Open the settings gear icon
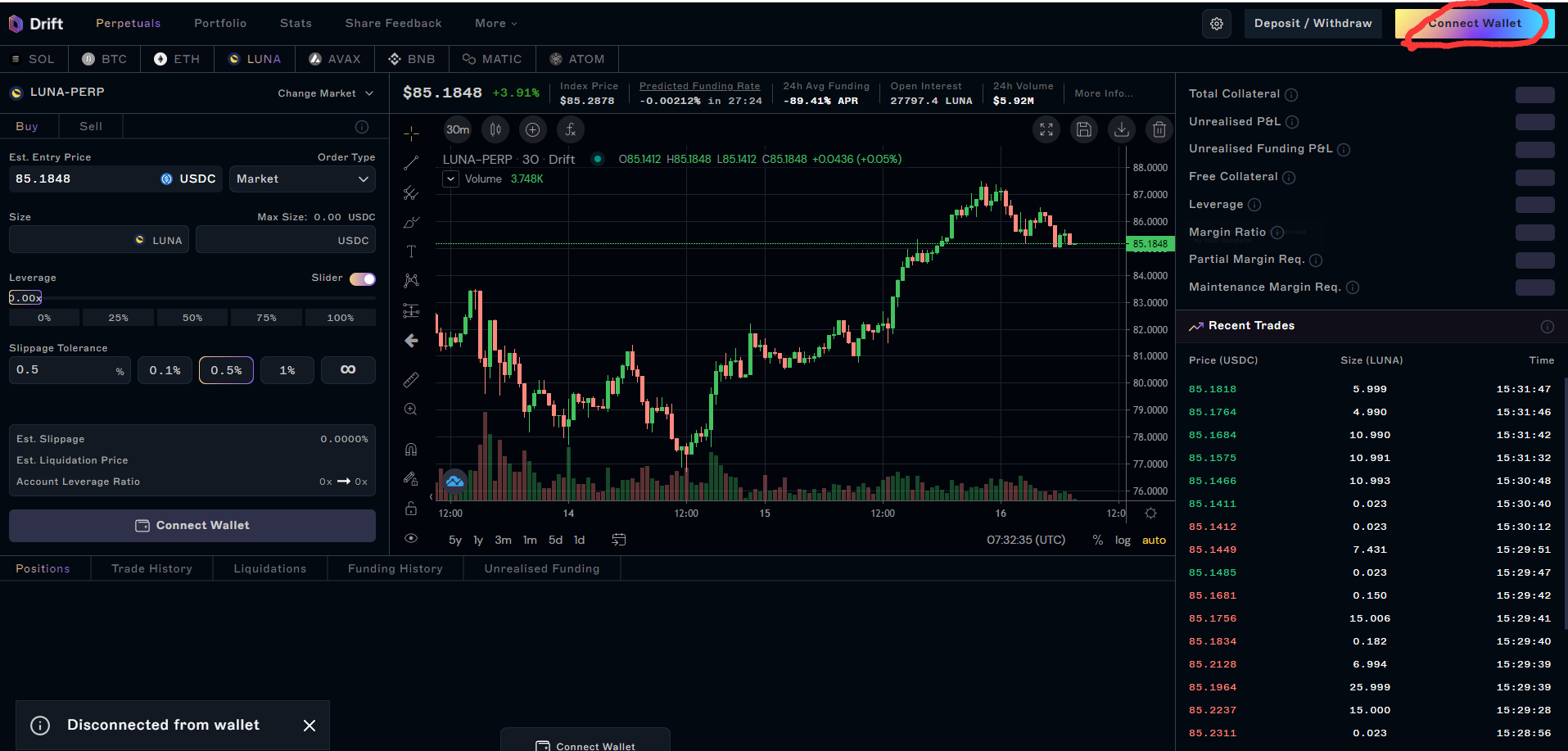 pos(1216,24)
